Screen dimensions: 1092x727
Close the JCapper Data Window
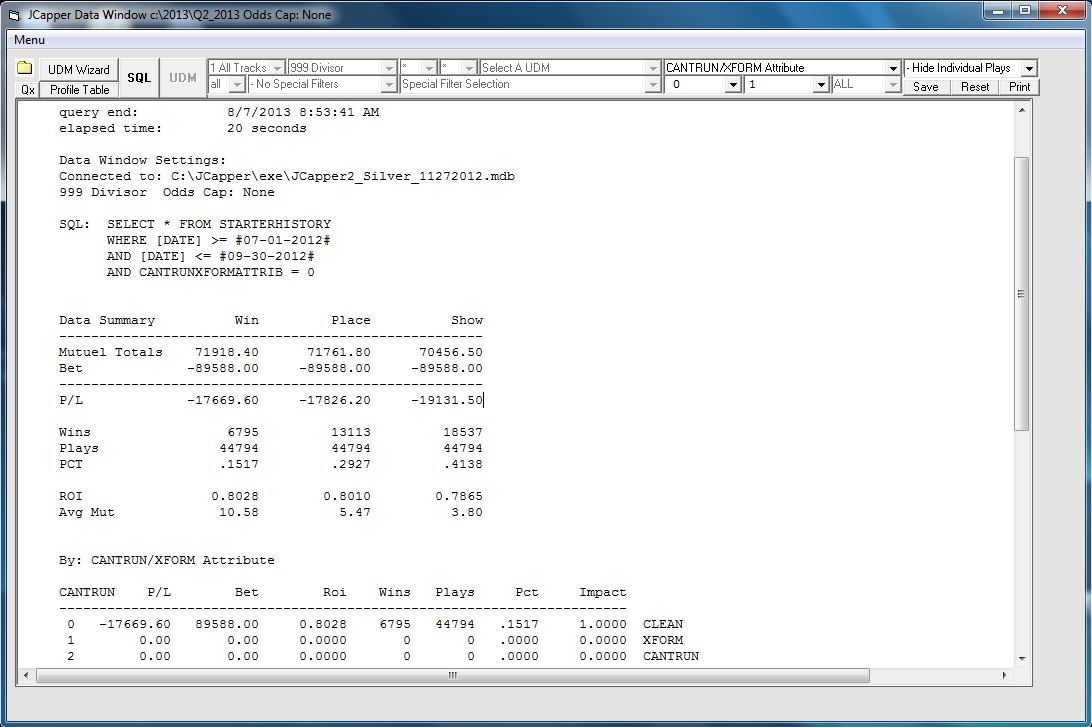click(x=1063, y=10)
